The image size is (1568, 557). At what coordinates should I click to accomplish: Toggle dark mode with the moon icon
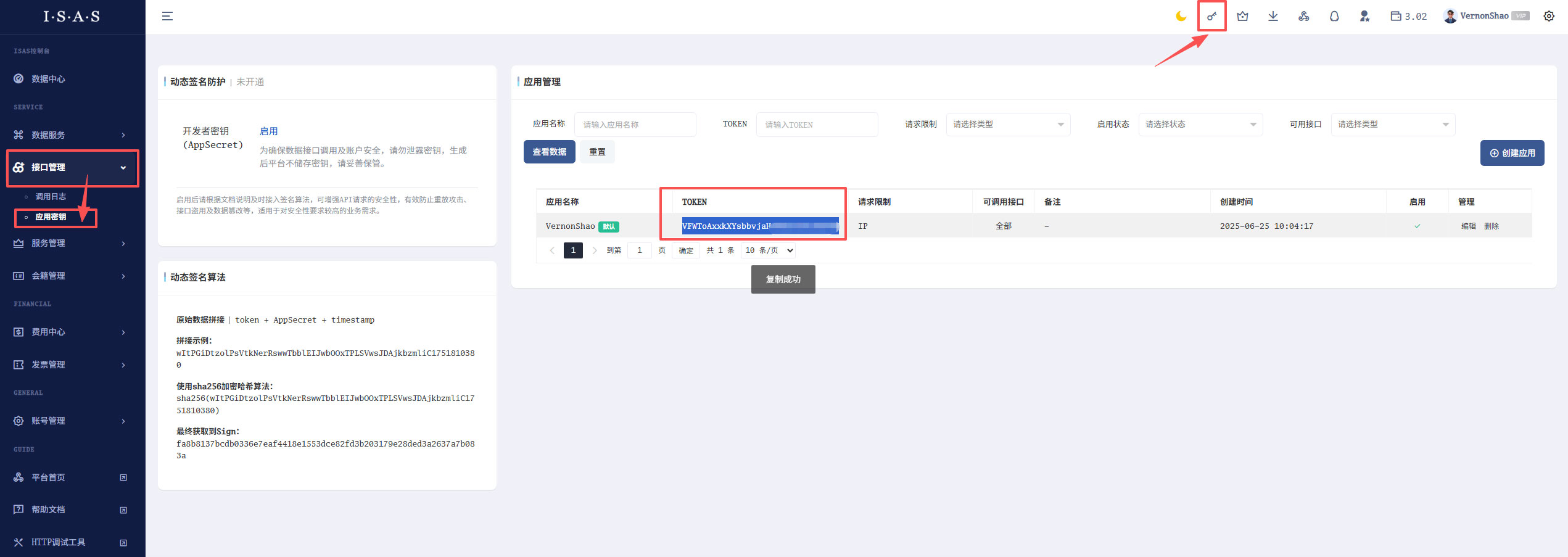pos(1181,17)
